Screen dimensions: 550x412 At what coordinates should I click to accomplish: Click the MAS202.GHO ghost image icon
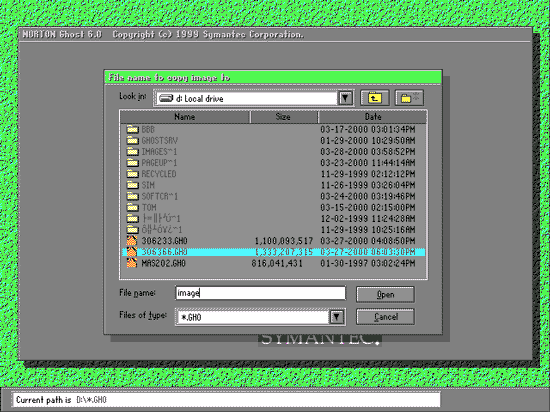132,263
